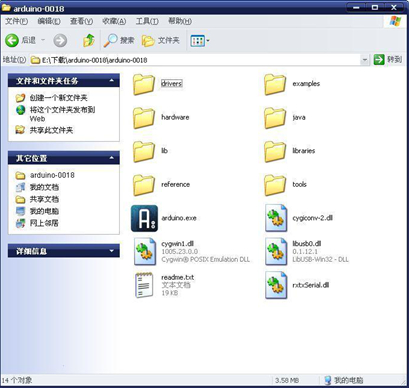Collapse the 其它位置 panel
The height and width of the screenshot is (388, 410).
(x=112, y=158)
